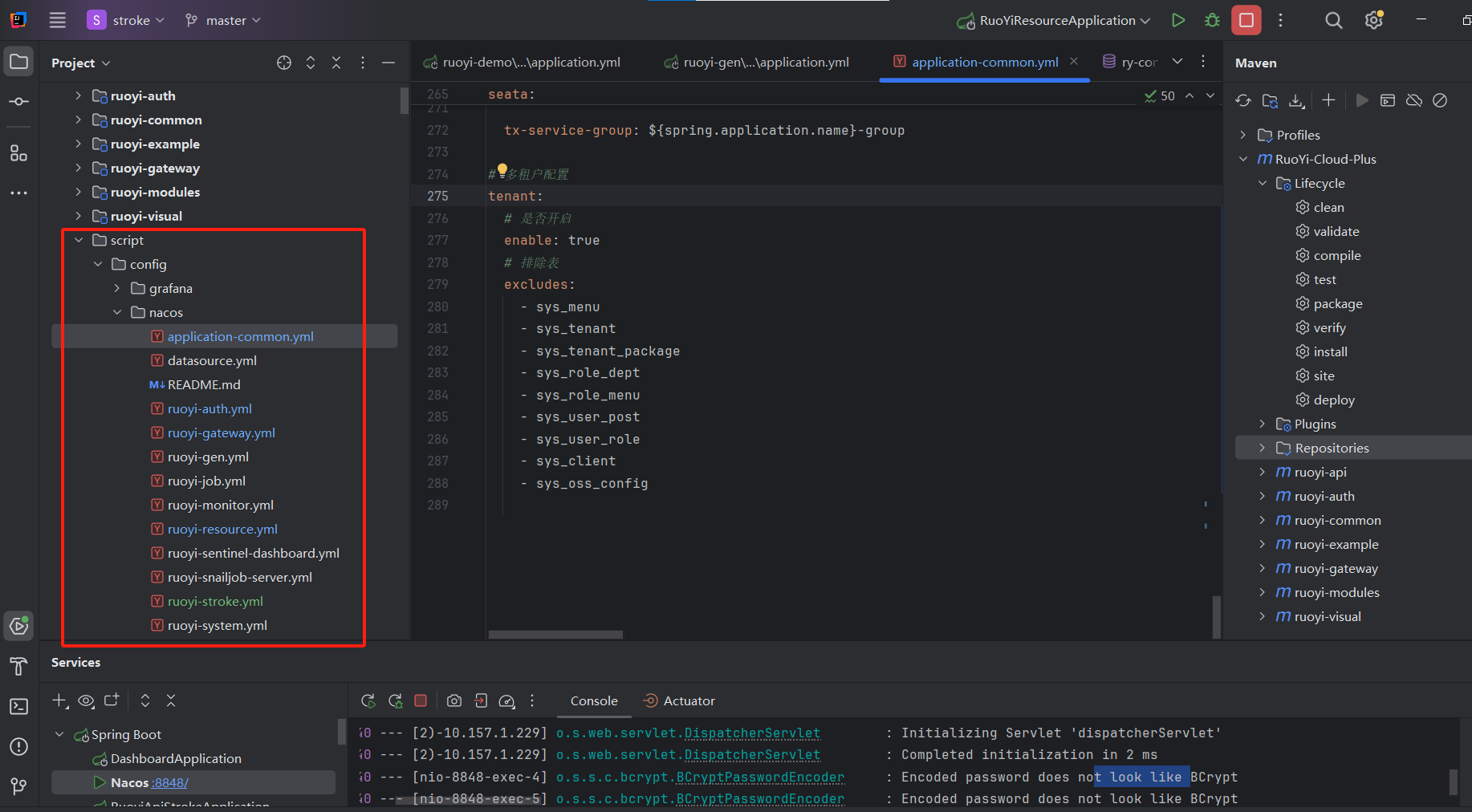Open BCryptPasswordEncoder link on nio-8848-exec-4 line
Screen dimensions: 1472x812
[760, 777]
